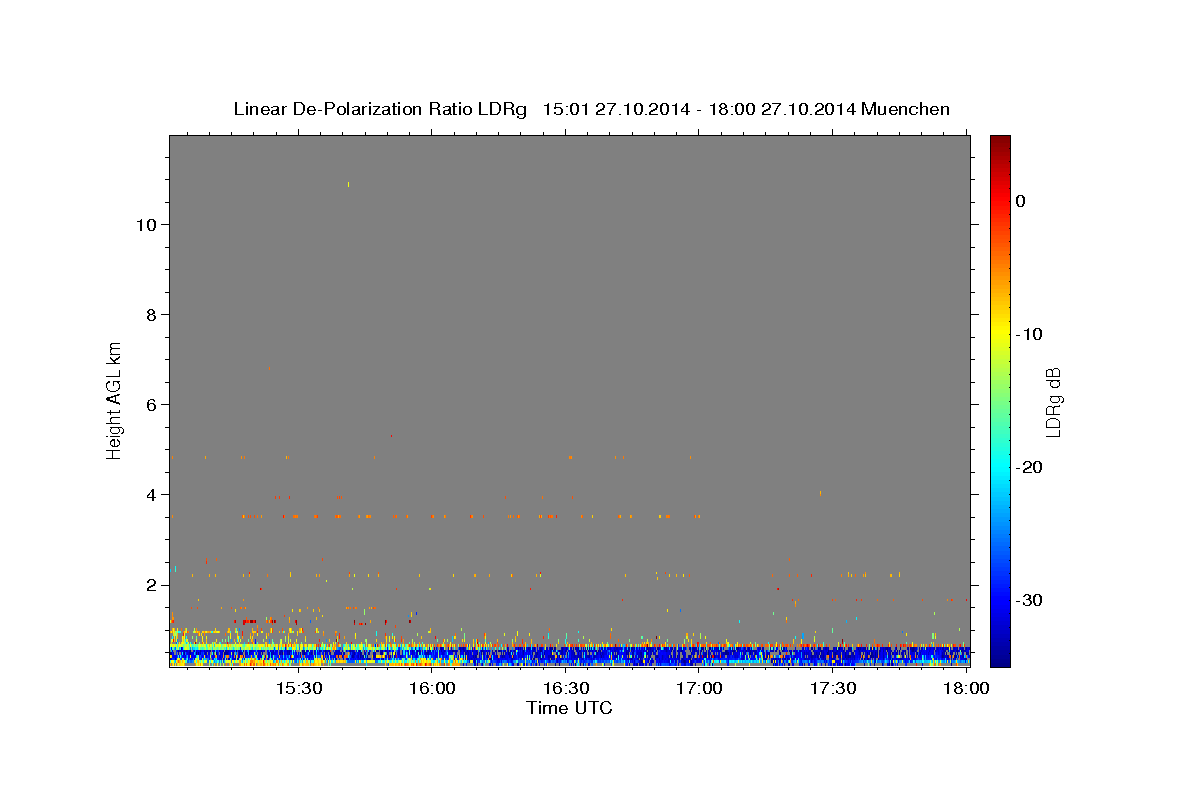
Task: Click the dark blue bottom of colorbar
Action: point(1000,657)
